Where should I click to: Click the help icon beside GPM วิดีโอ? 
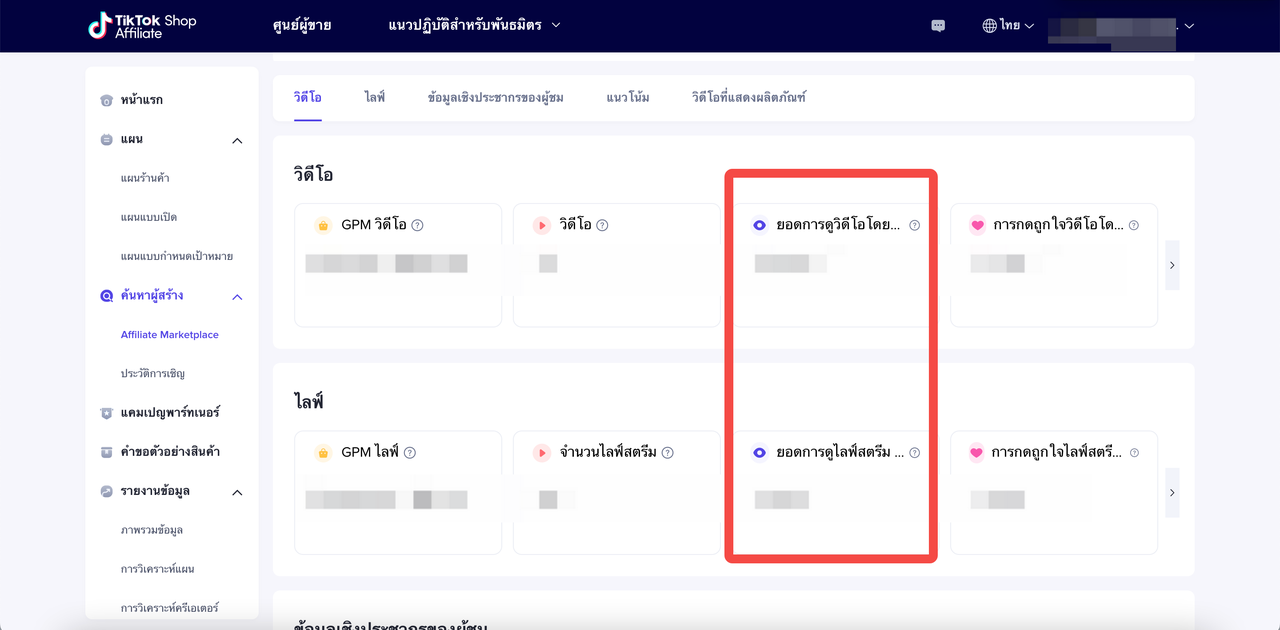coord(418,225)
